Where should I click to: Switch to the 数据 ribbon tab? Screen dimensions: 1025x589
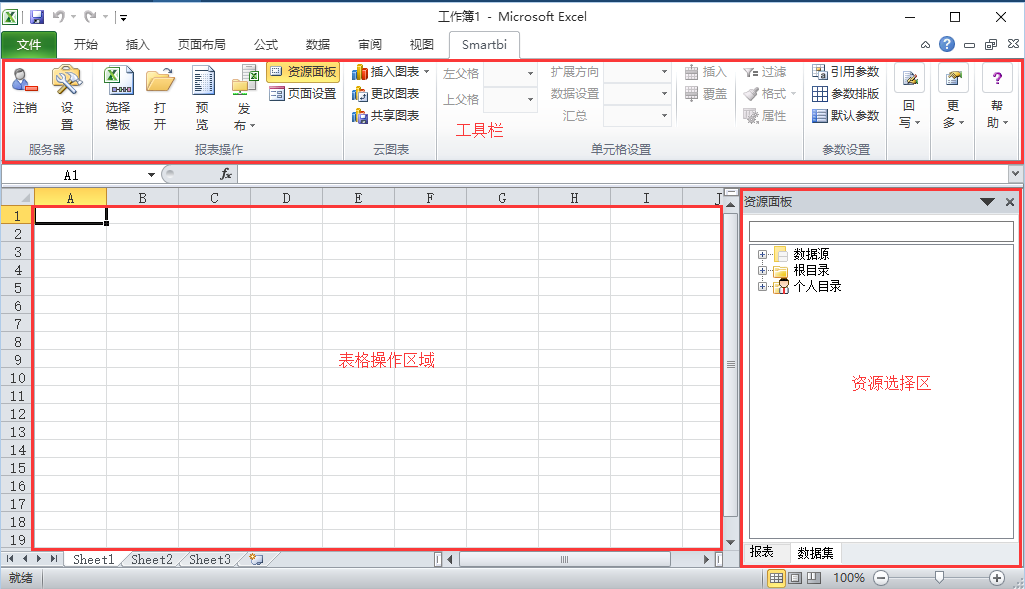(318, 44)
